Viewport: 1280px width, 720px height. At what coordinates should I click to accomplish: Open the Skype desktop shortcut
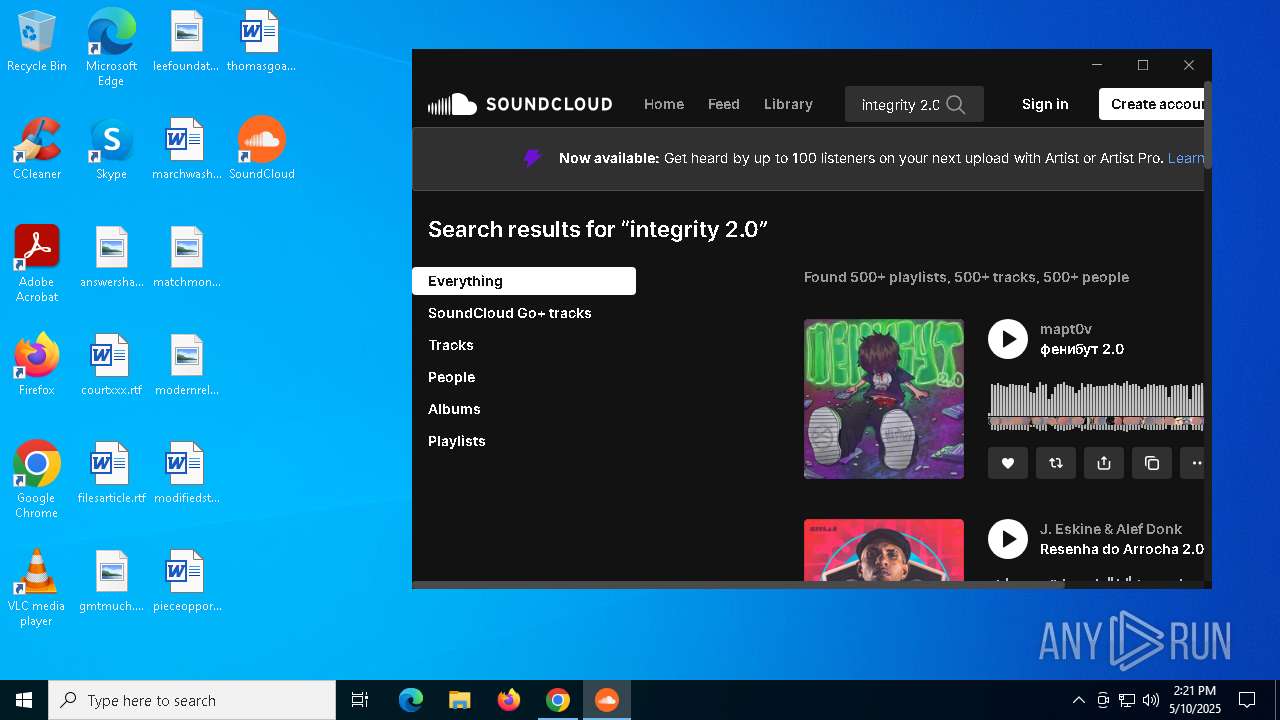coord(111,149)
